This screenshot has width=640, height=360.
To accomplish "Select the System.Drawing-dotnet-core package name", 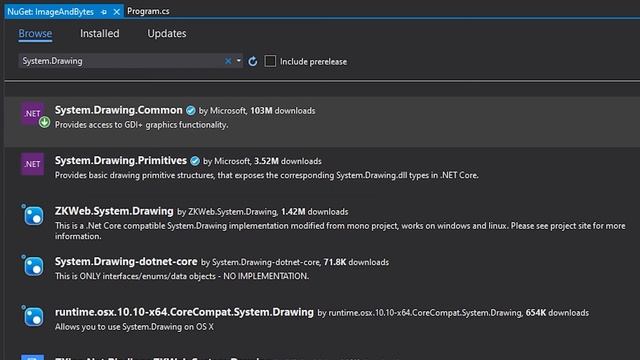I will pos(126,262).
